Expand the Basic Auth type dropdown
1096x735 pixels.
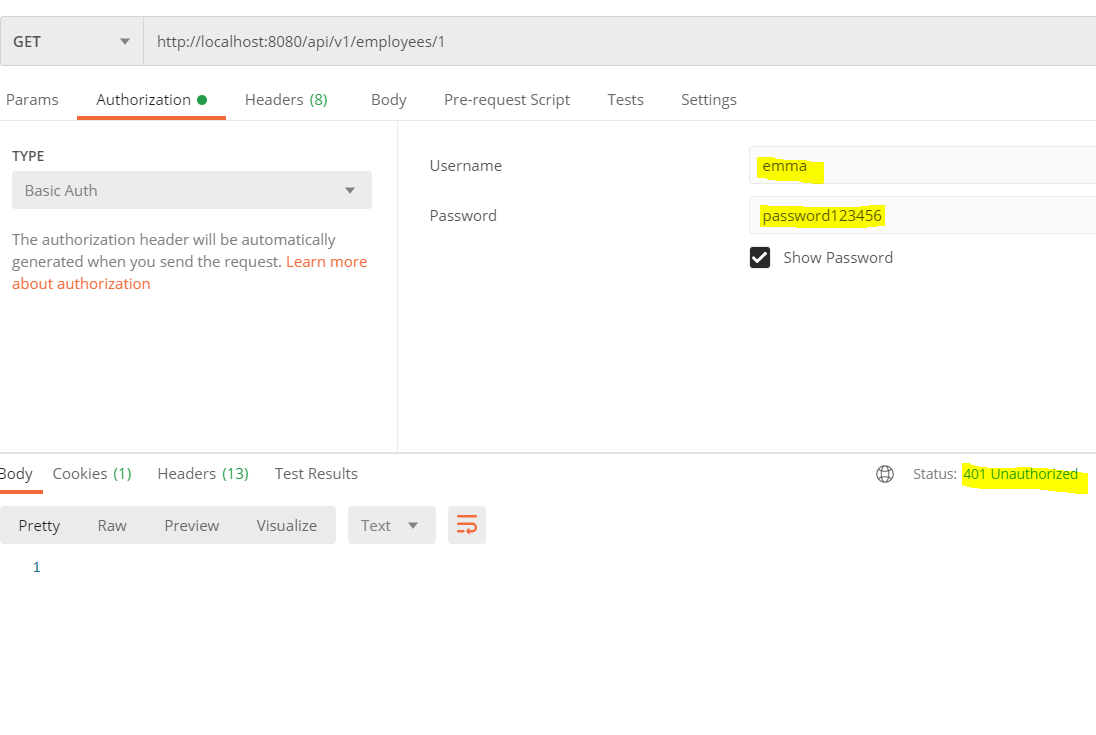coord(191,190)
